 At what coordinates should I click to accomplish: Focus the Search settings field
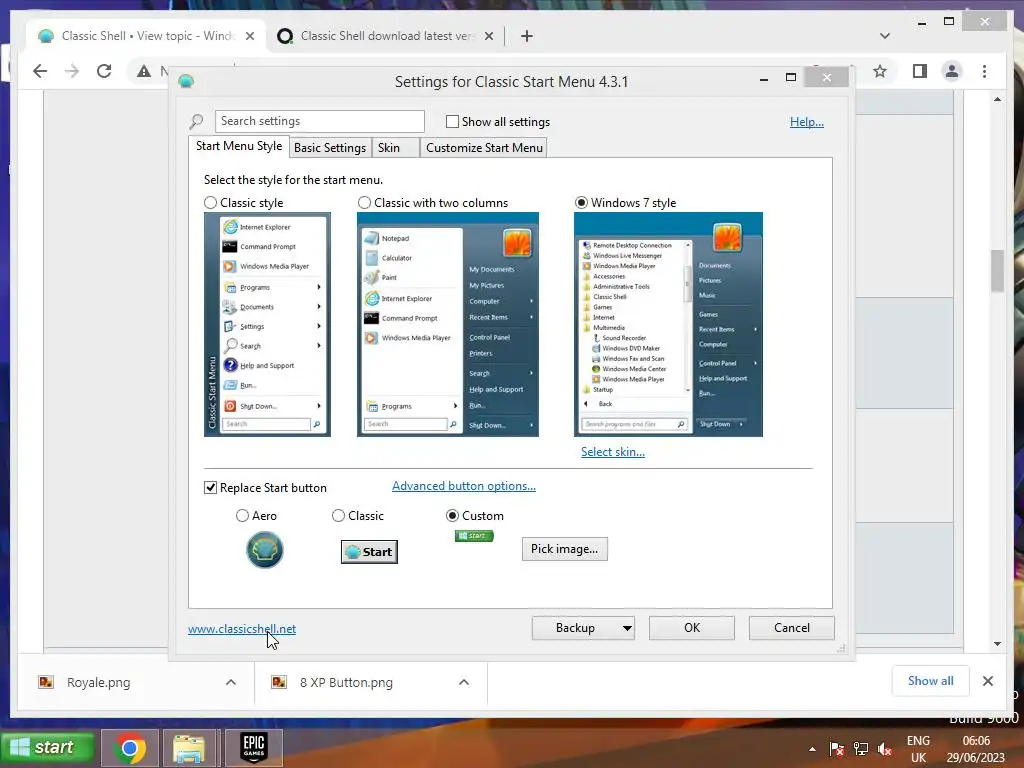click(x=319, y=121)
